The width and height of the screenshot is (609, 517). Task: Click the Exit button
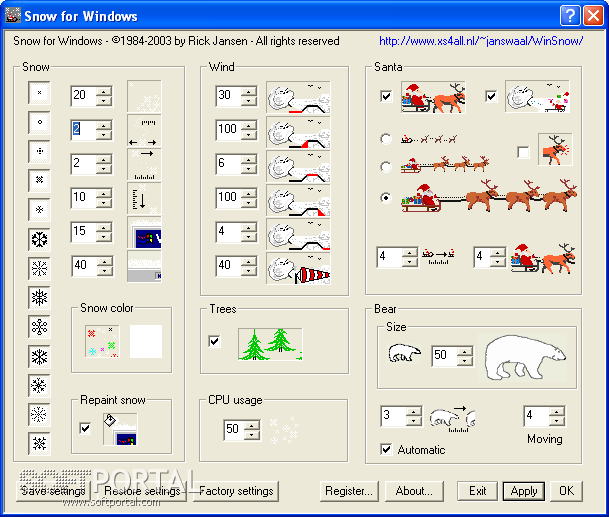click(478, 491)
